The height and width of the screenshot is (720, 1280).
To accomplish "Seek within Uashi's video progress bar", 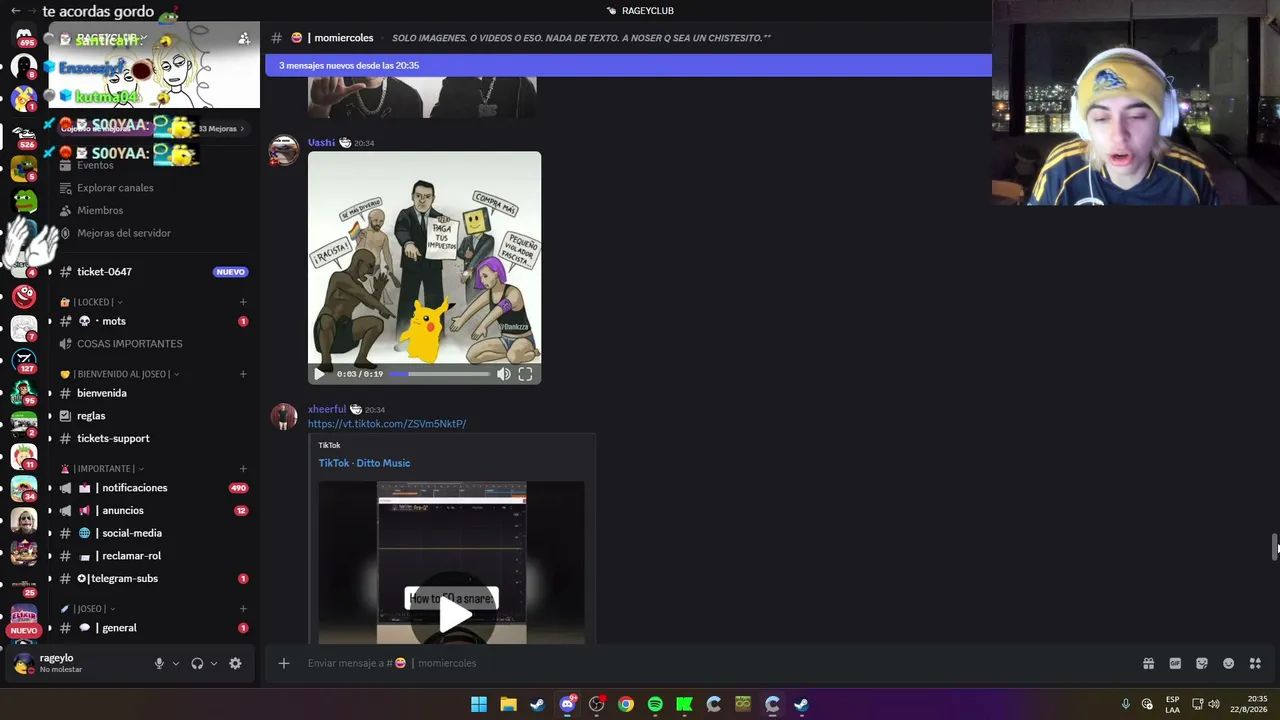I will (439, 374).
